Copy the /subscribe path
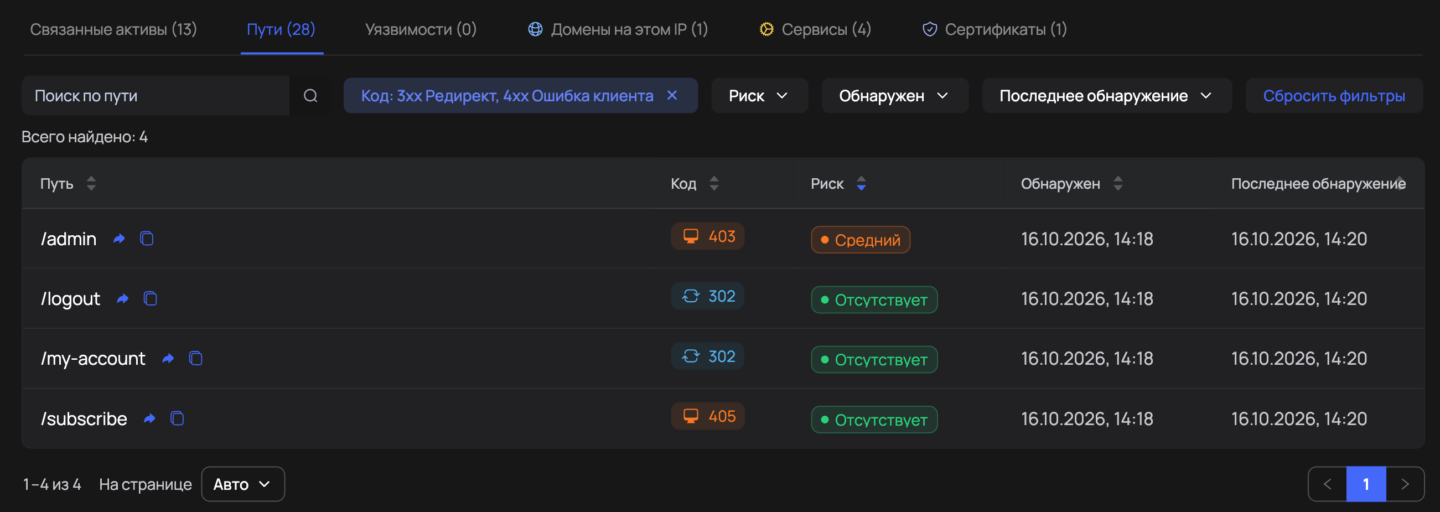 tap(177, 419)
